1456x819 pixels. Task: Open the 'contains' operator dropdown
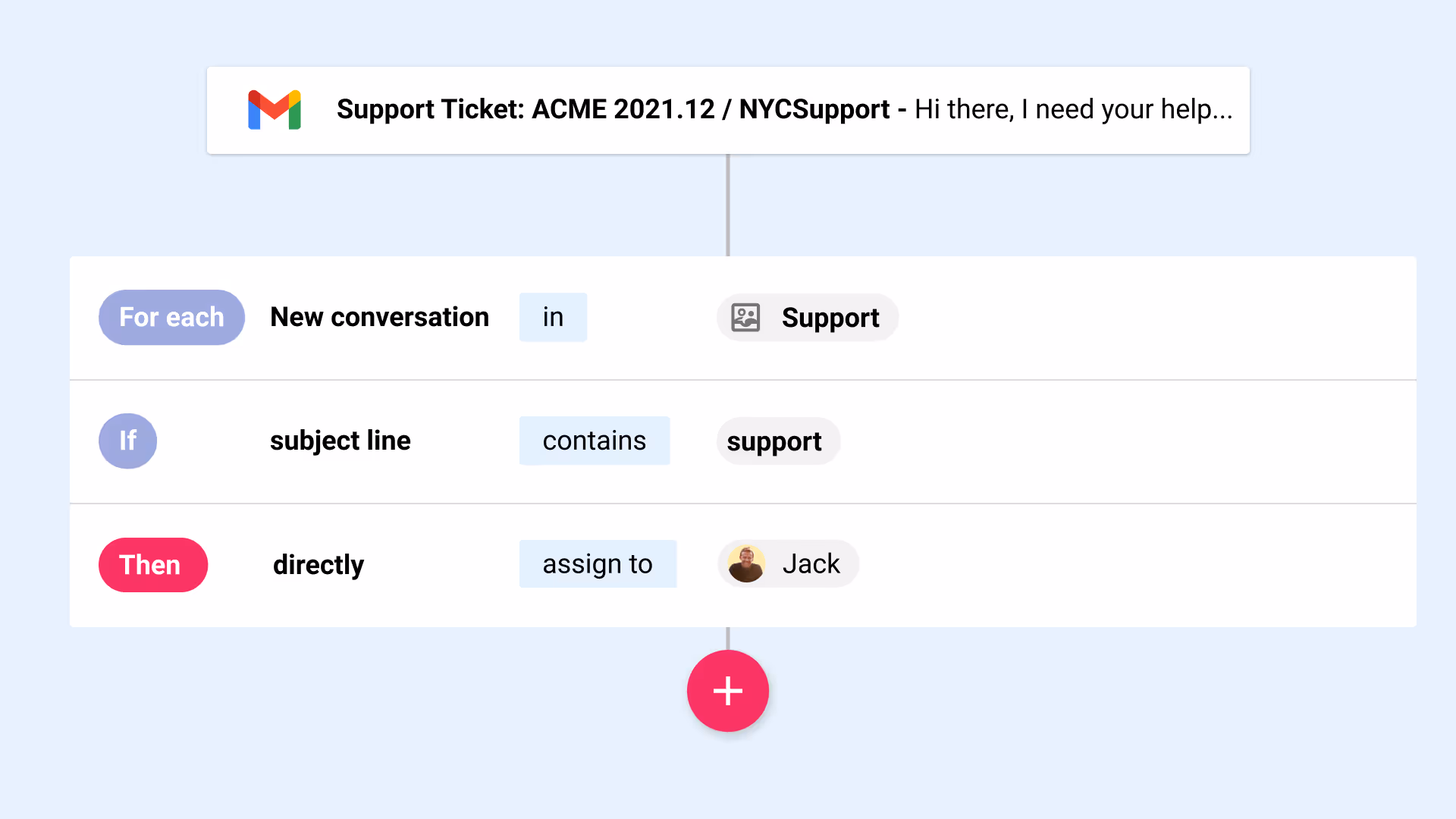coord(595,441)
